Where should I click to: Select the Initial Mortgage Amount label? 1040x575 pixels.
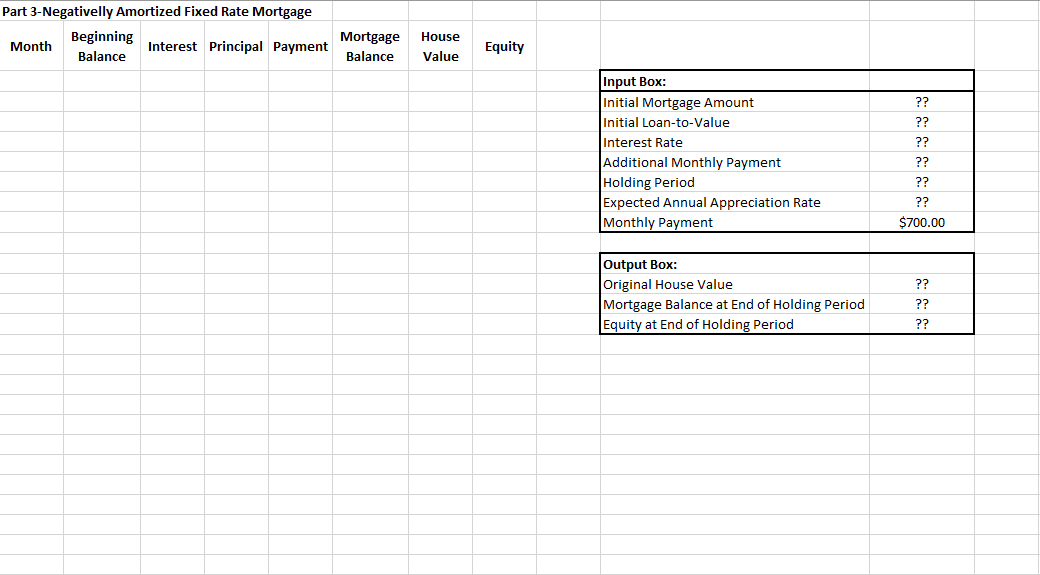735,102
